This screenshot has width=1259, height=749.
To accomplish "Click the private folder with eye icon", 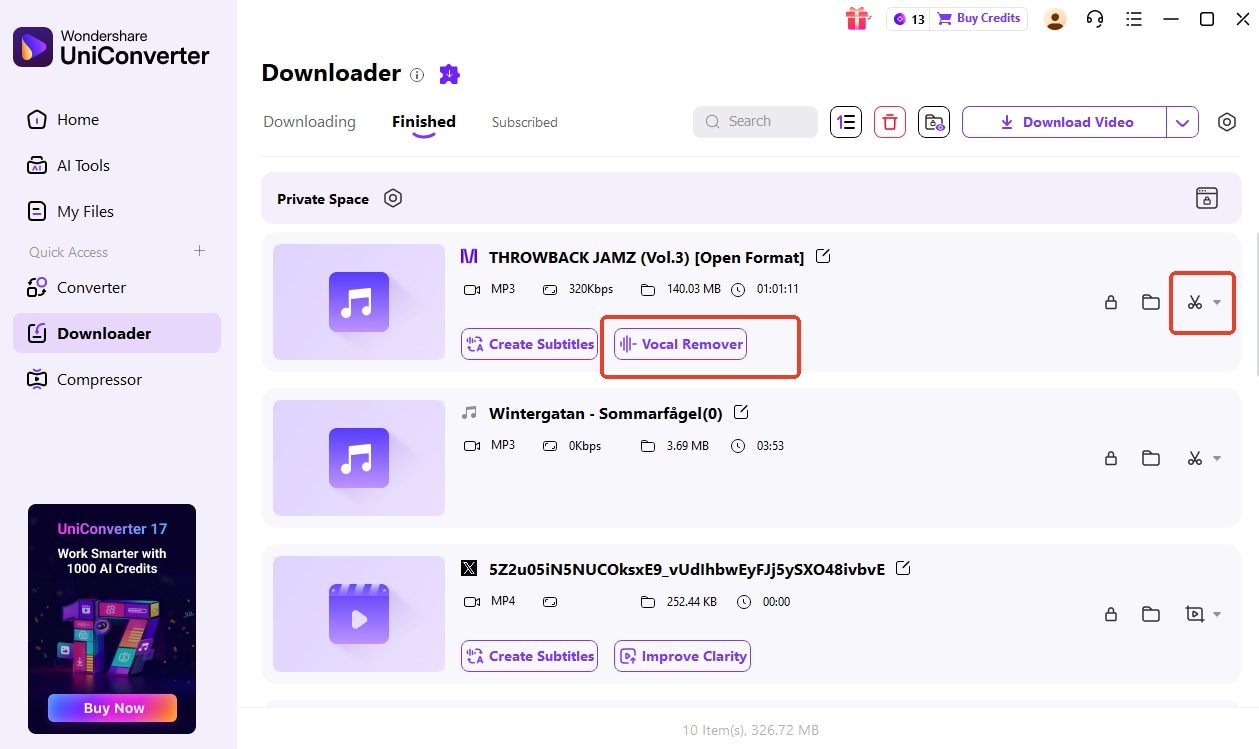I will pos(934,121).
